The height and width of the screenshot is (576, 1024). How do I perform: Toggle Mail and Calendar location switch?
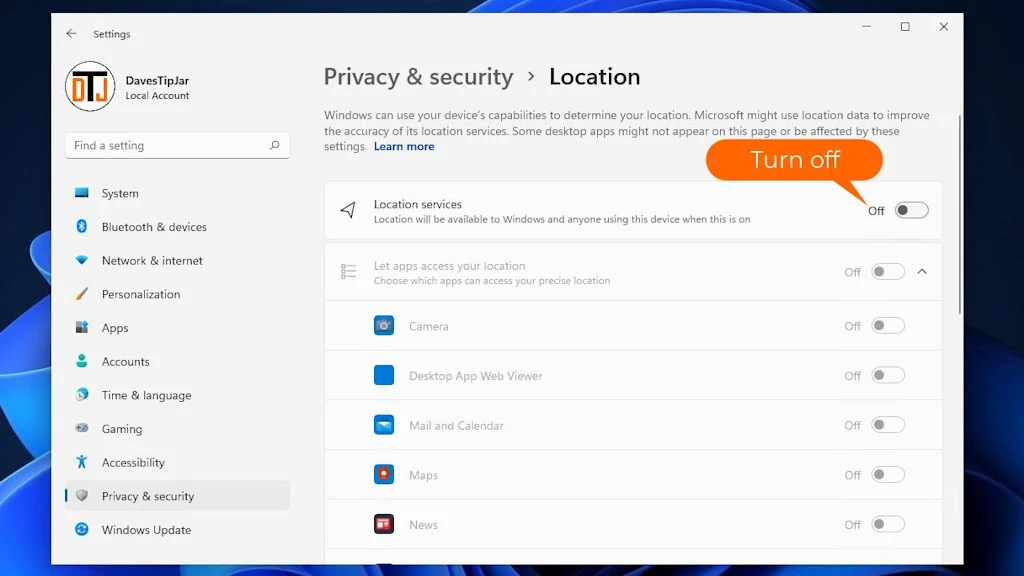tap(888, 424)
